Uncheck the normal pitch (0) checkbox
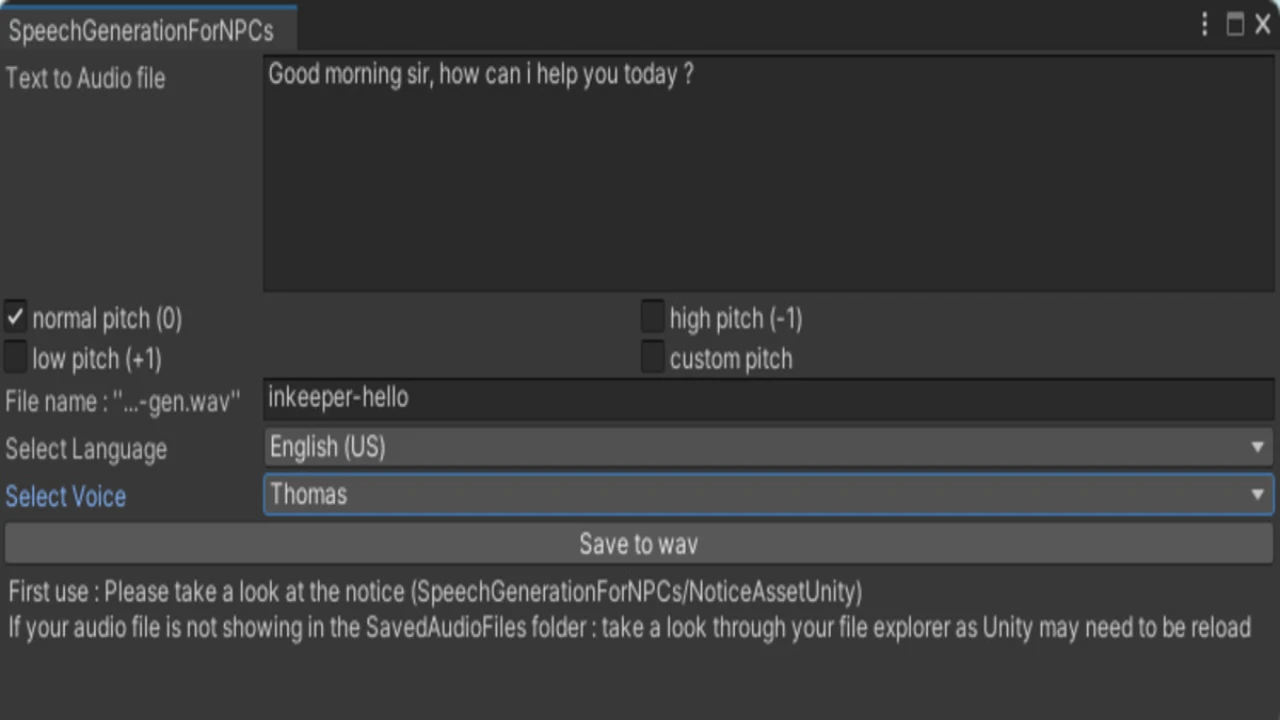Screen dimensions: 1280x720 (x=16, y=318)
